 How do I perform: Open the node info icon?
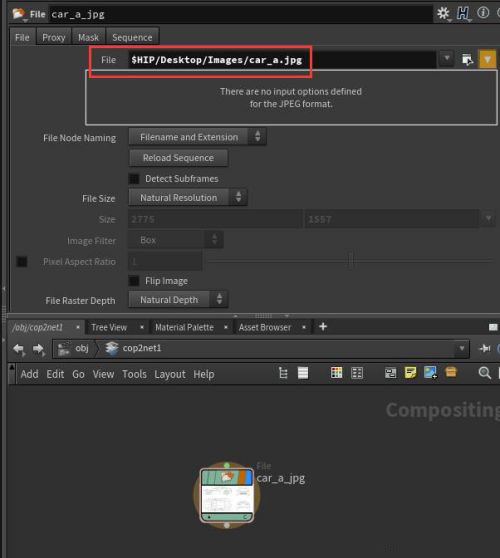(x=483, y=13)
